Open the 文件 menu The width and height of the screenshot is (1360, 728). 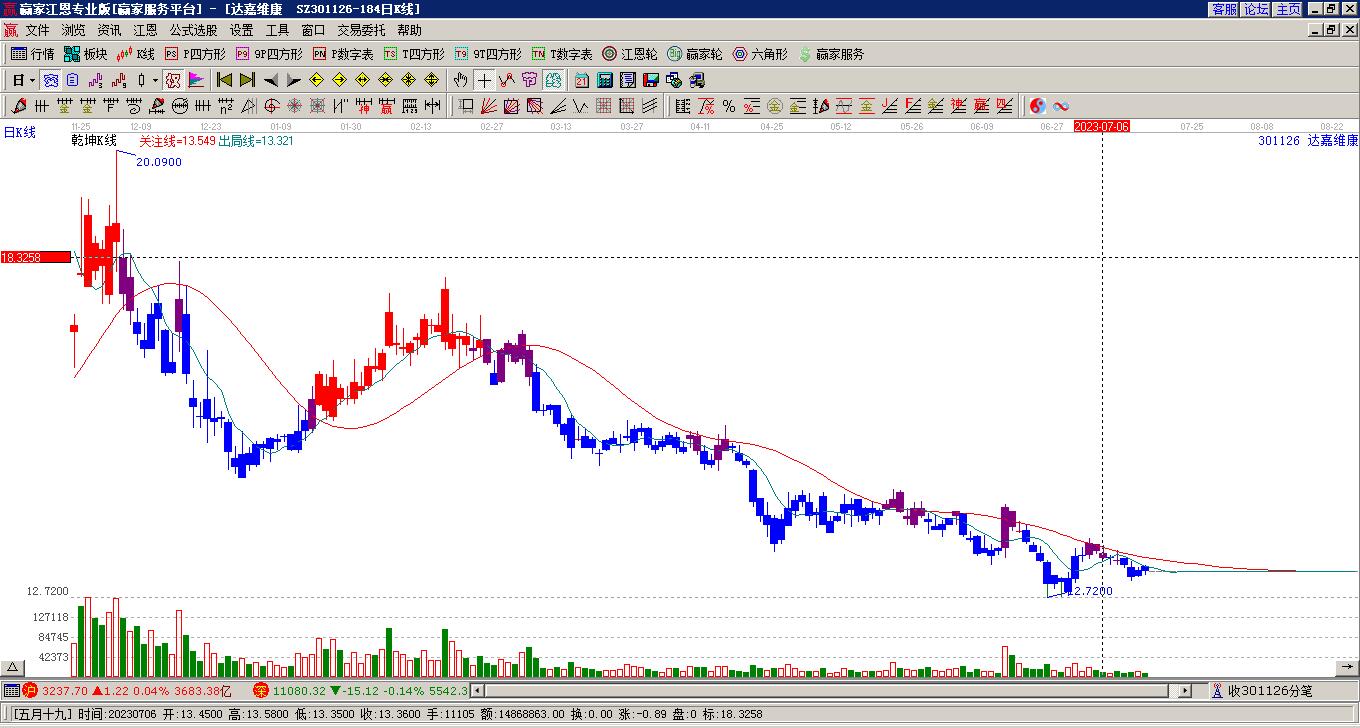37,31
